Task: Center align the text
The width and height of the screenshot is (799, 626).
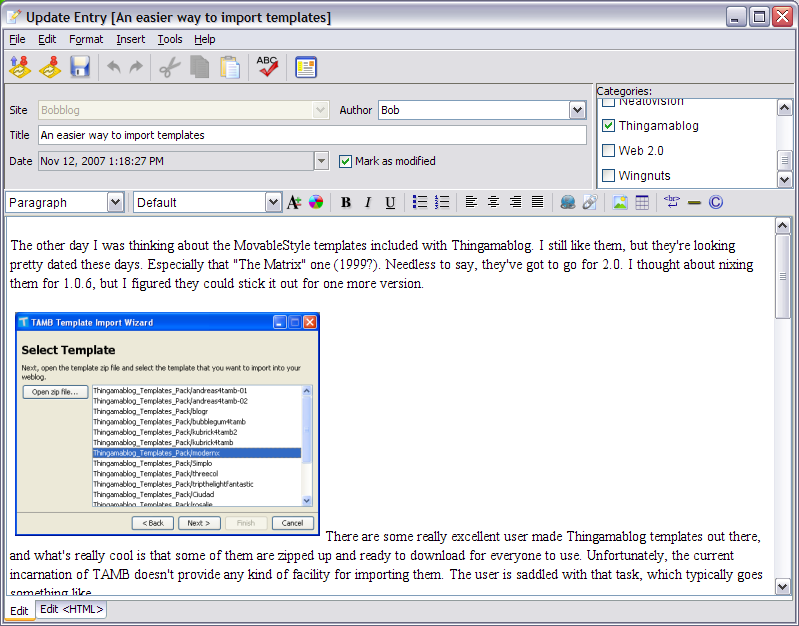Action: point(493,202)
